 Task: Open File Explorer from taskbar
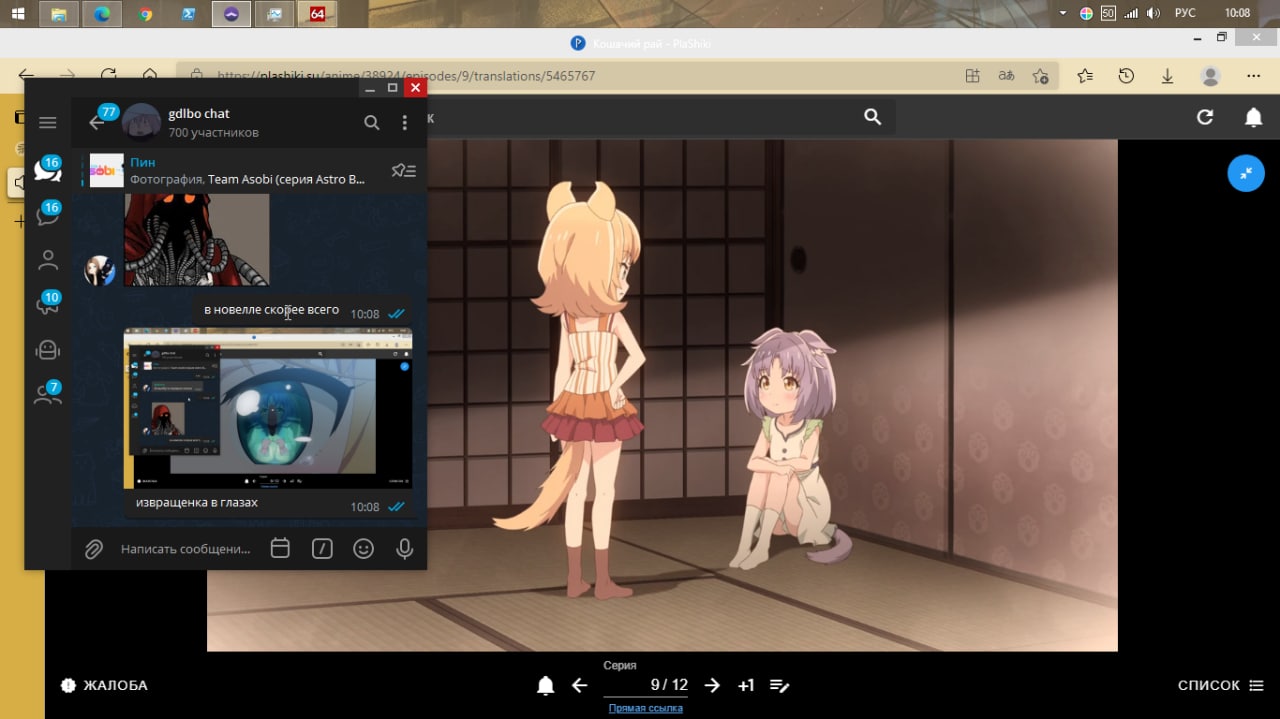pos(59,14)
